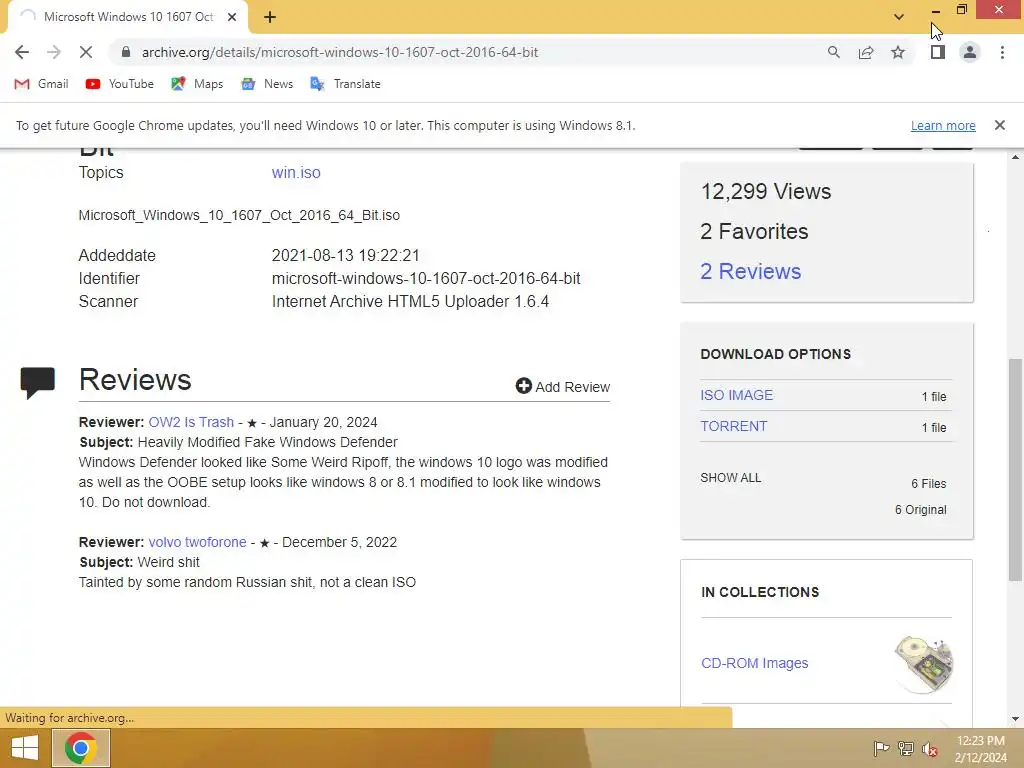Click Chrome icon in taskbar
This screenshot has width=1024, height=768.
click(x=80, y=748)
